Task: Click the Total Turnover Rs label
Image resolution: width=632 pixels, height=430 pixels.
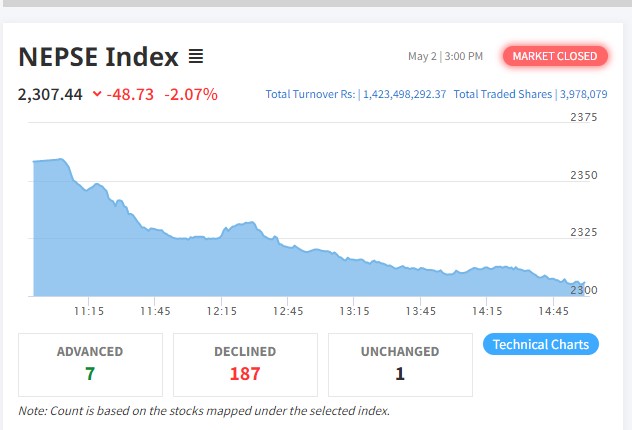Action: click(310, 95)
